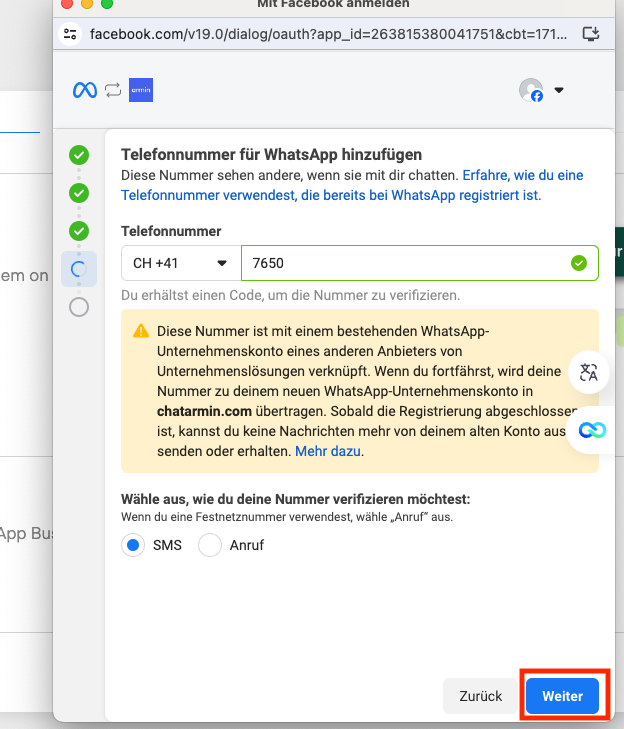Open the Mehr dazu link
The height and width of the screenshot is (729, 624).
[x=328, y=452]
